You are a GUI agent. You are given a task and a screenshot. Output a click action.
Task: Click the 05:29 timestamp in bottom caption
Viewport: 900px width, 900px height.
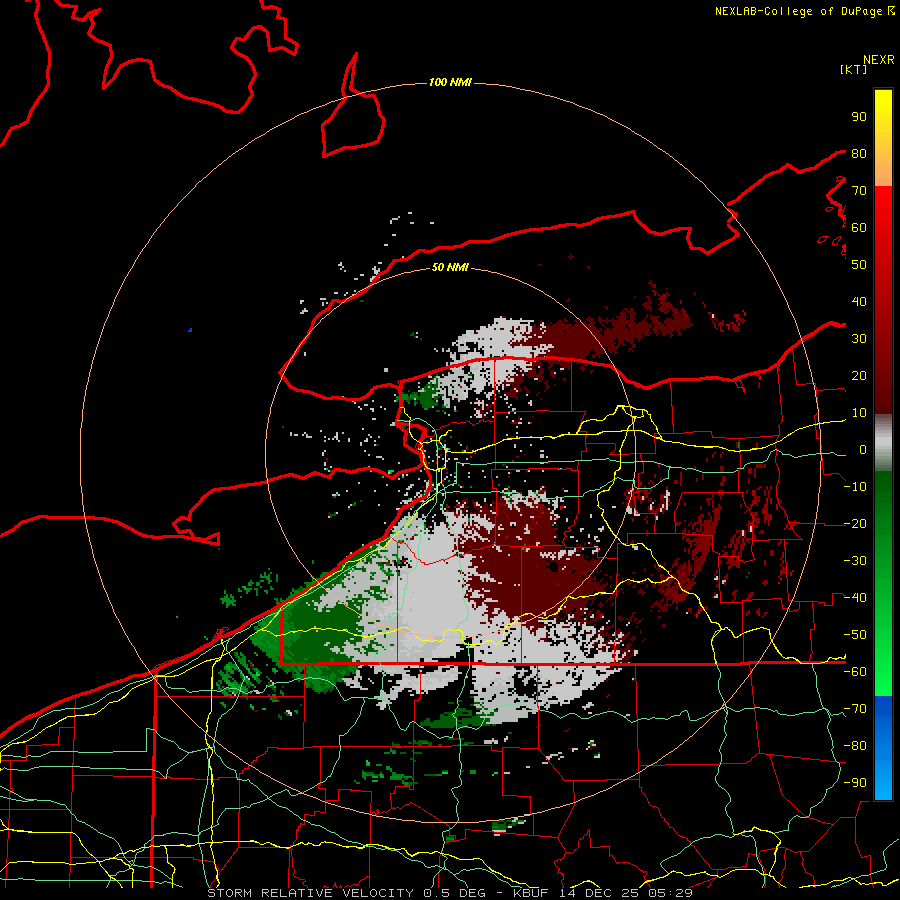pos(670,893)
